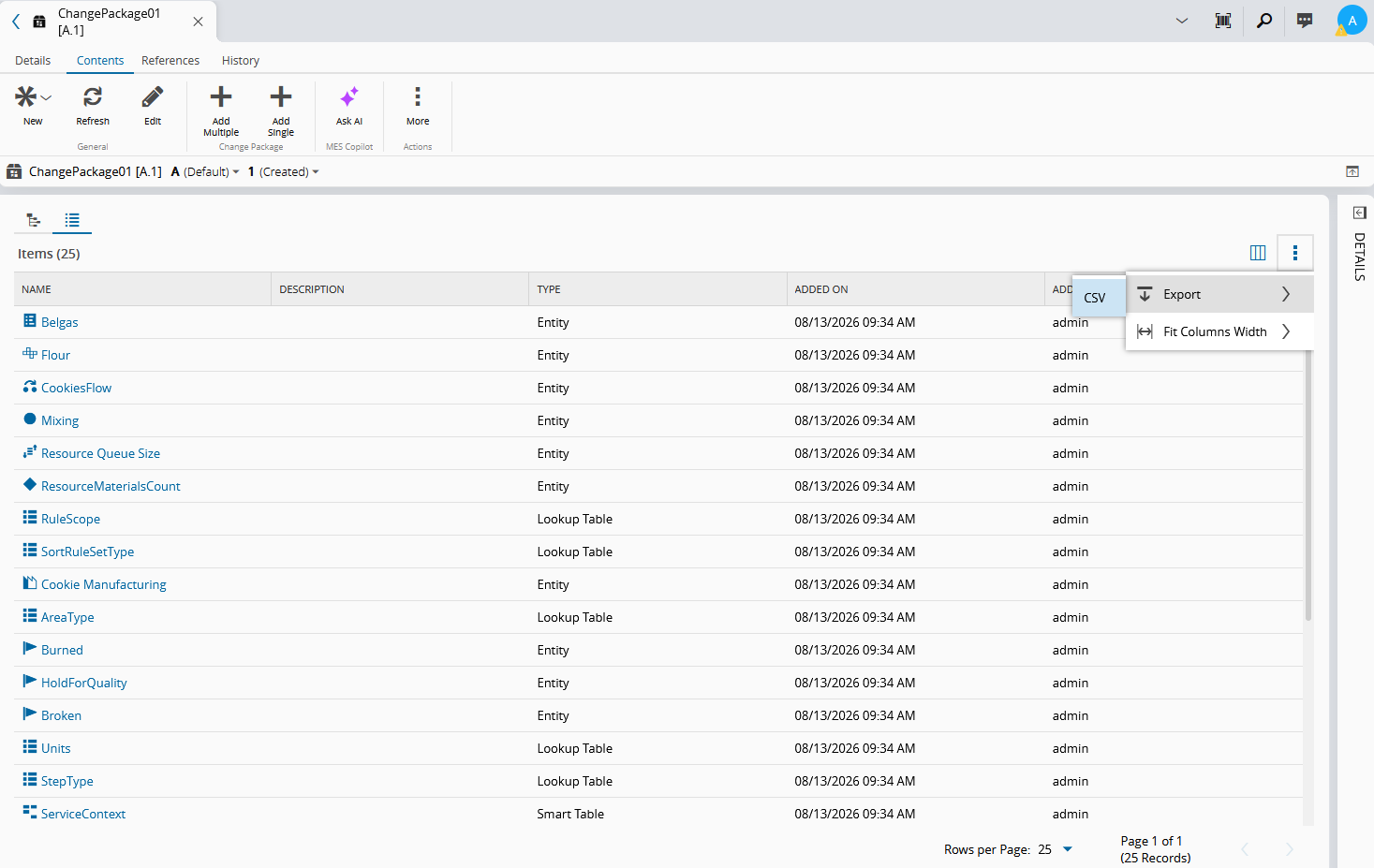This screenshot has width=1374, height=868.
Task: Switch to the References tab
Action: [x=170, y=61]
